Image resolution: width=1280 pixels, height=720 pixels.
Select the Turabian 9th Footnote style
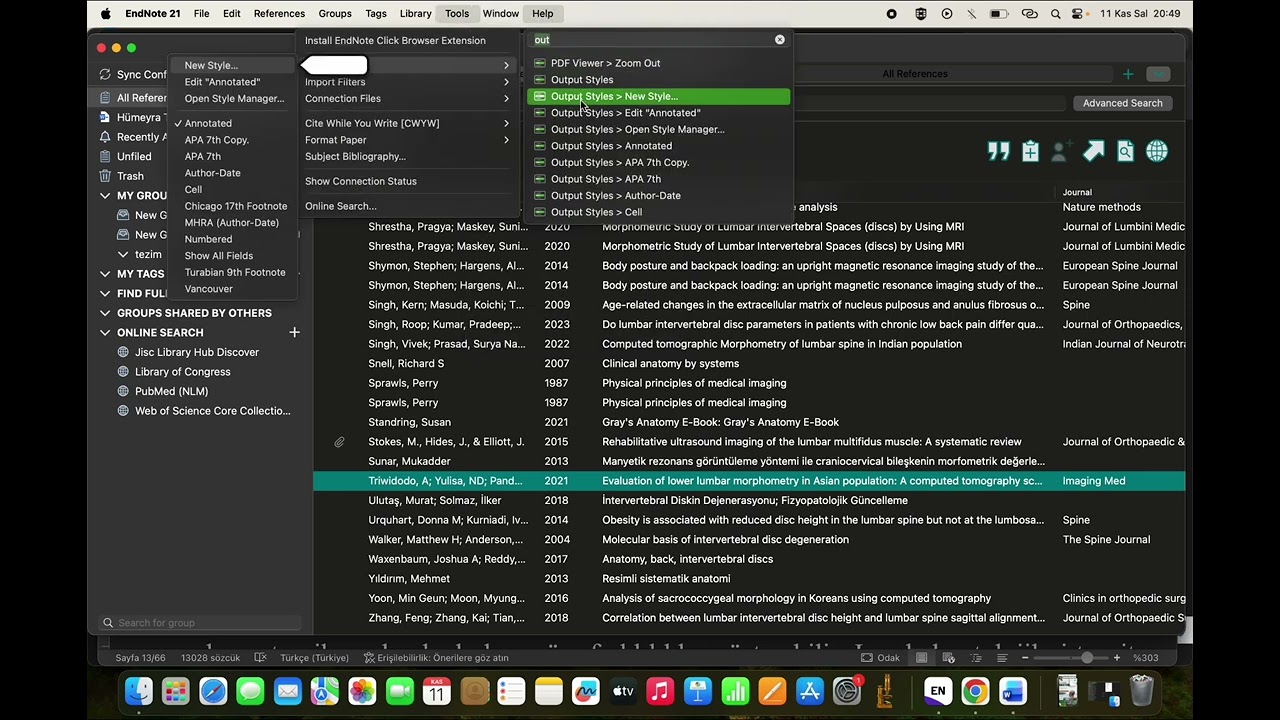click(x=234, y=272)
